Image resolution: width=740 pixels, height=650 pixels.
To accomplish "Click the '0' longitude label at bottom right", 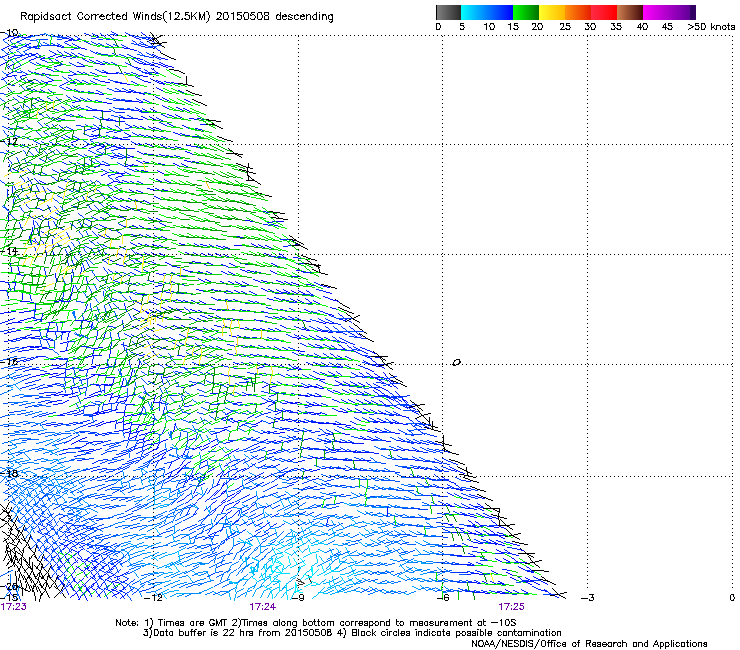I will click(732, 598).
